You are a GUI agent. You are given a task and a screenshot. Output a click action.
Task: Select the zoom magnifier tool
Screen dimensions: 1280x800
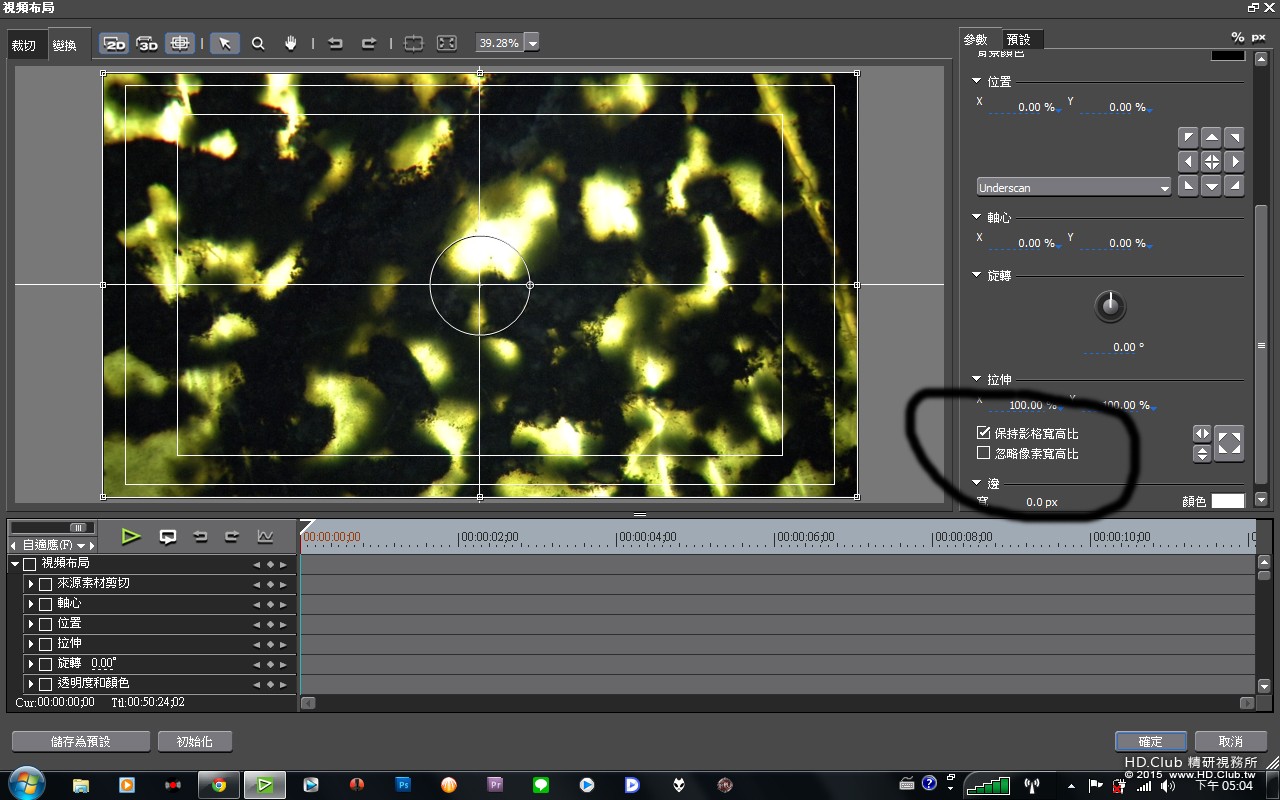tap(258, 43)
